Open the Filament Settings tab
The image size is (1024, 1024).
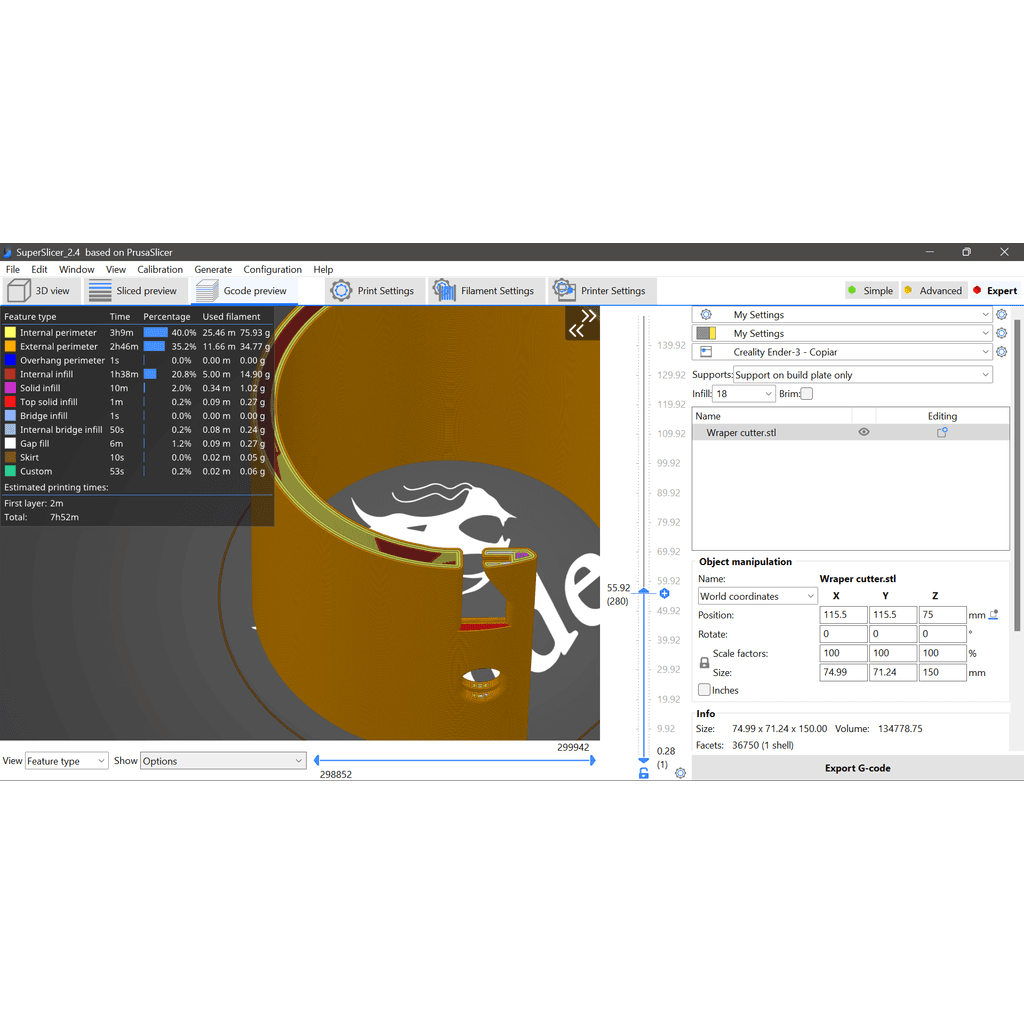coord(486,291)
